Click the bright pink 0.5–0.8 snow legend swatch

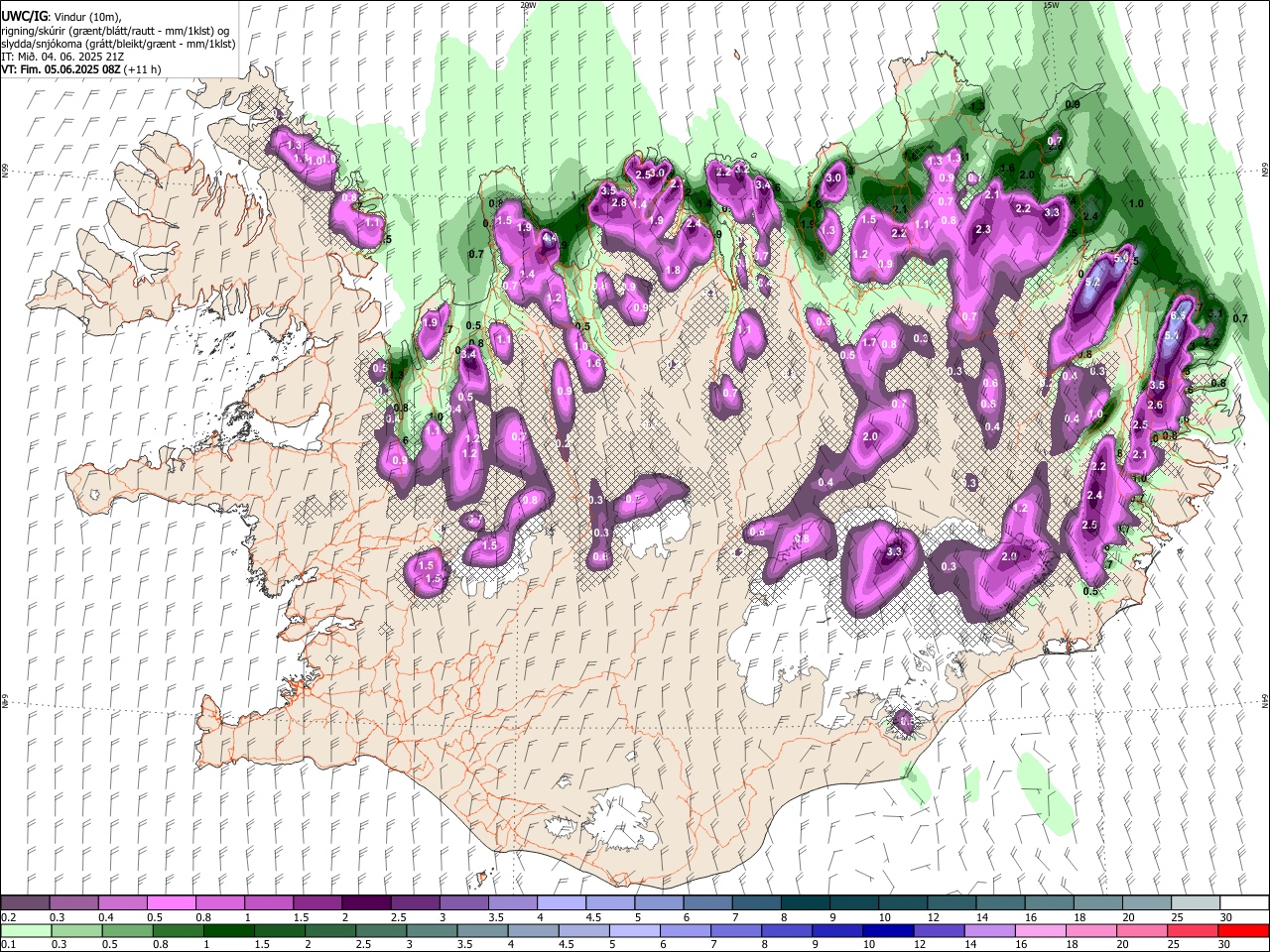(x=172, y=902)
